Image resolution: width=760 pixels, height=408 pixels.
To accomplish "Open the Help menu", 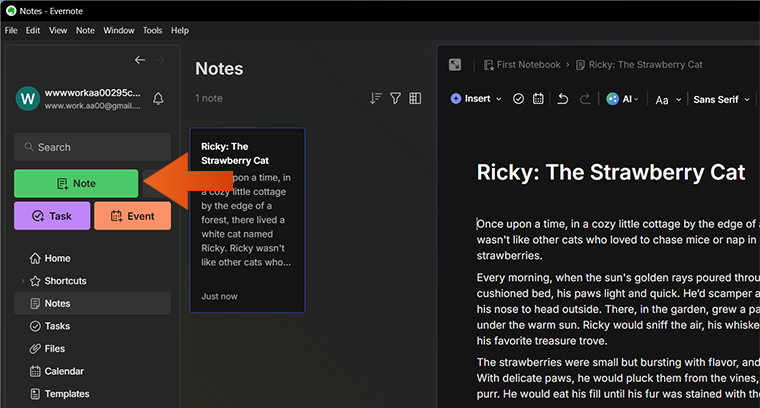I will [180, 31].
